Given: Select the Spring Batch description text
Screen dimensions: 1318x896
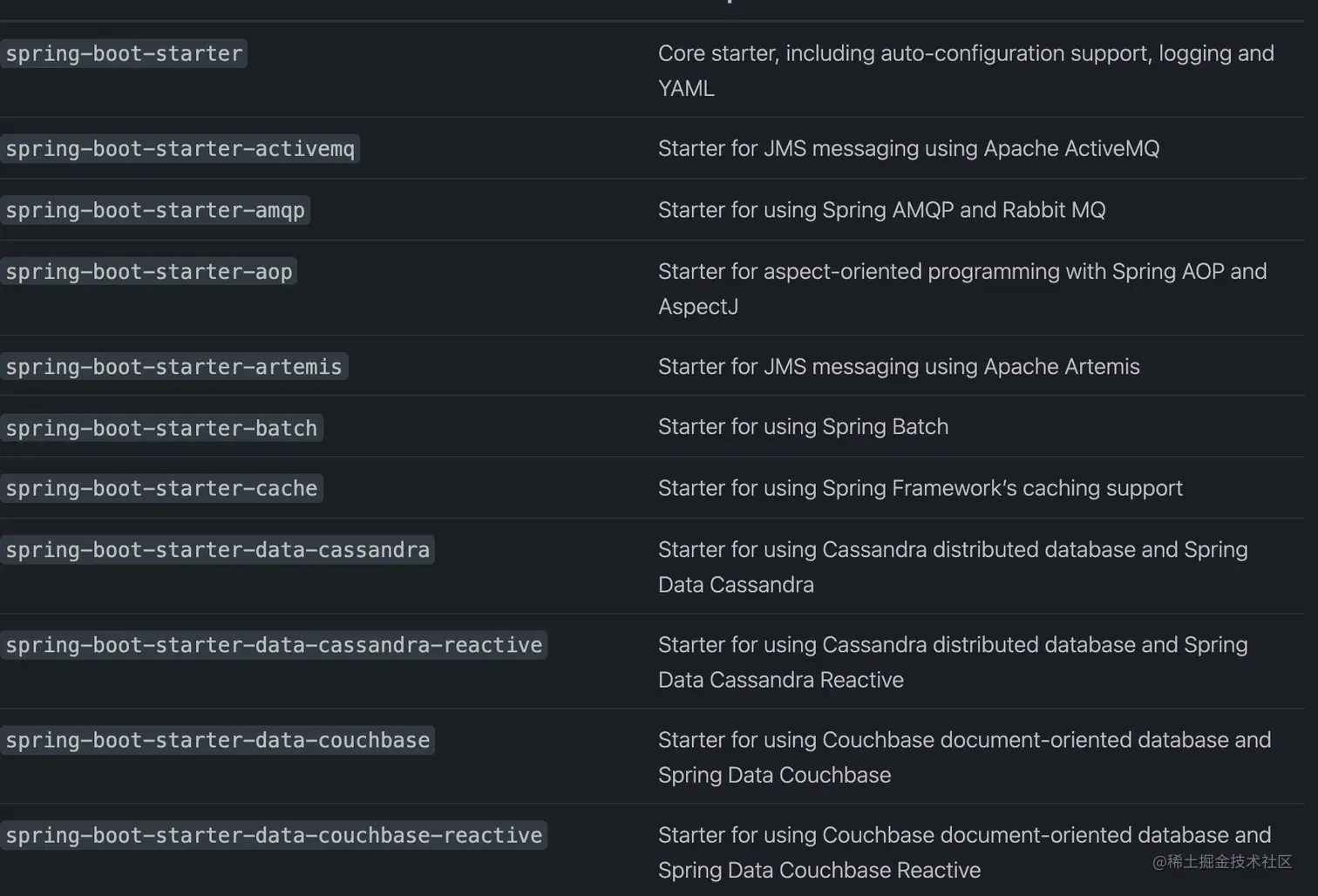Looking at the screenshot, I should pyautogui.click(x=803, y=427).
